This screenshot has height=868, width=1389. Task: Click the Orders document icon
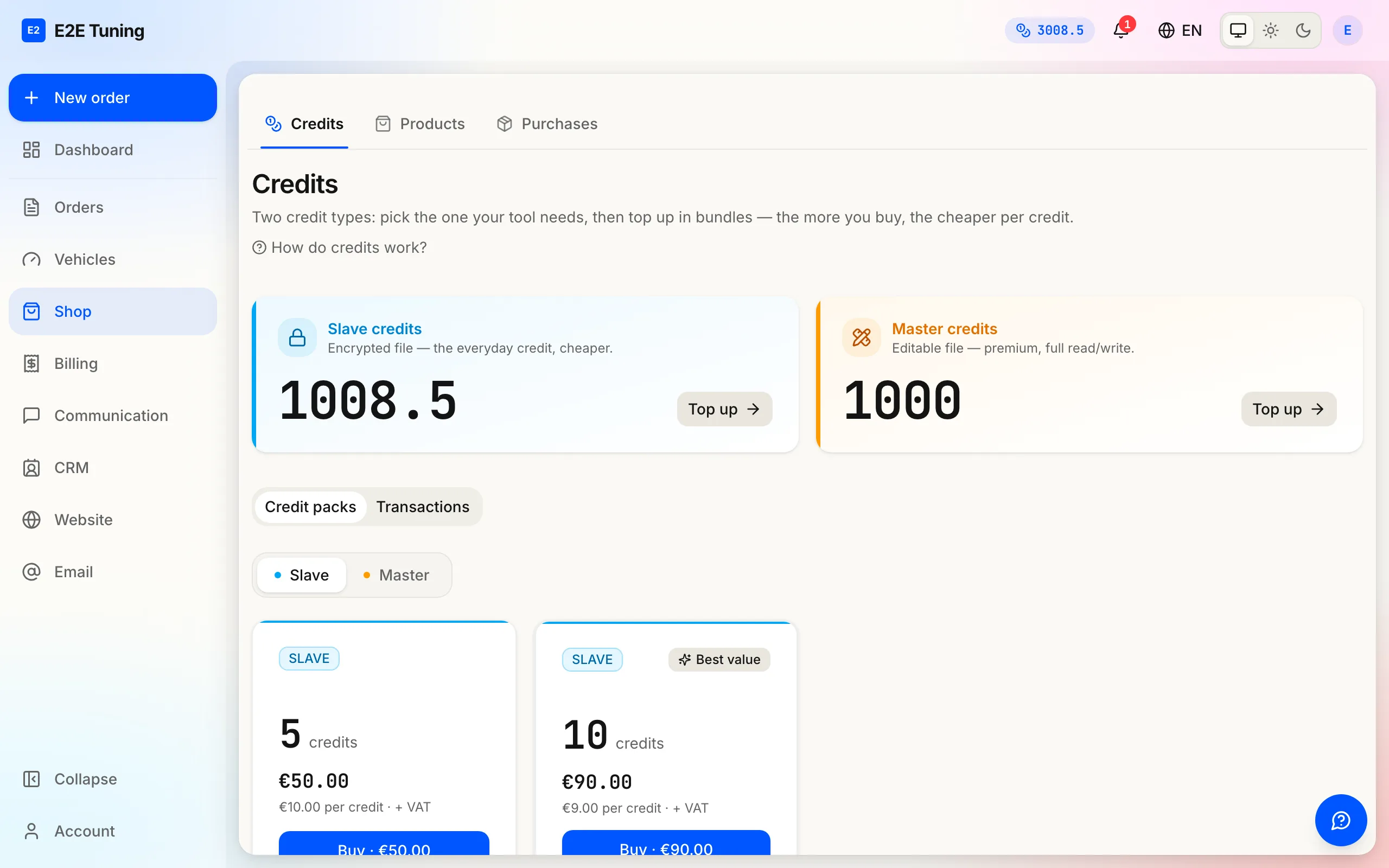(31, 207)
